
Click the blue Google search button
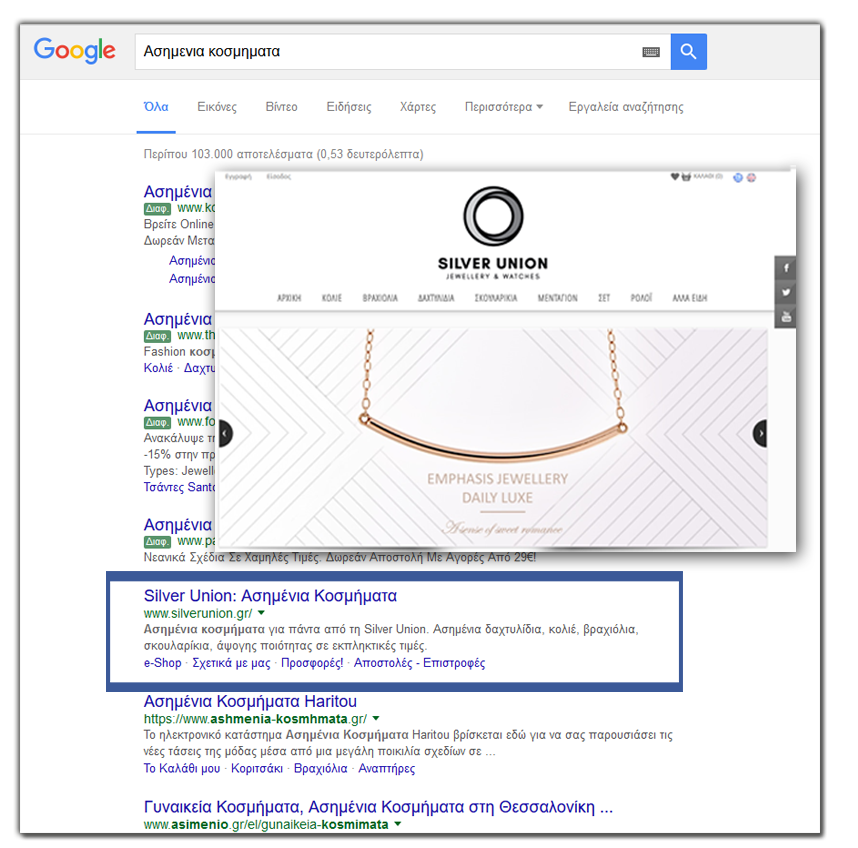pos(688,52)
